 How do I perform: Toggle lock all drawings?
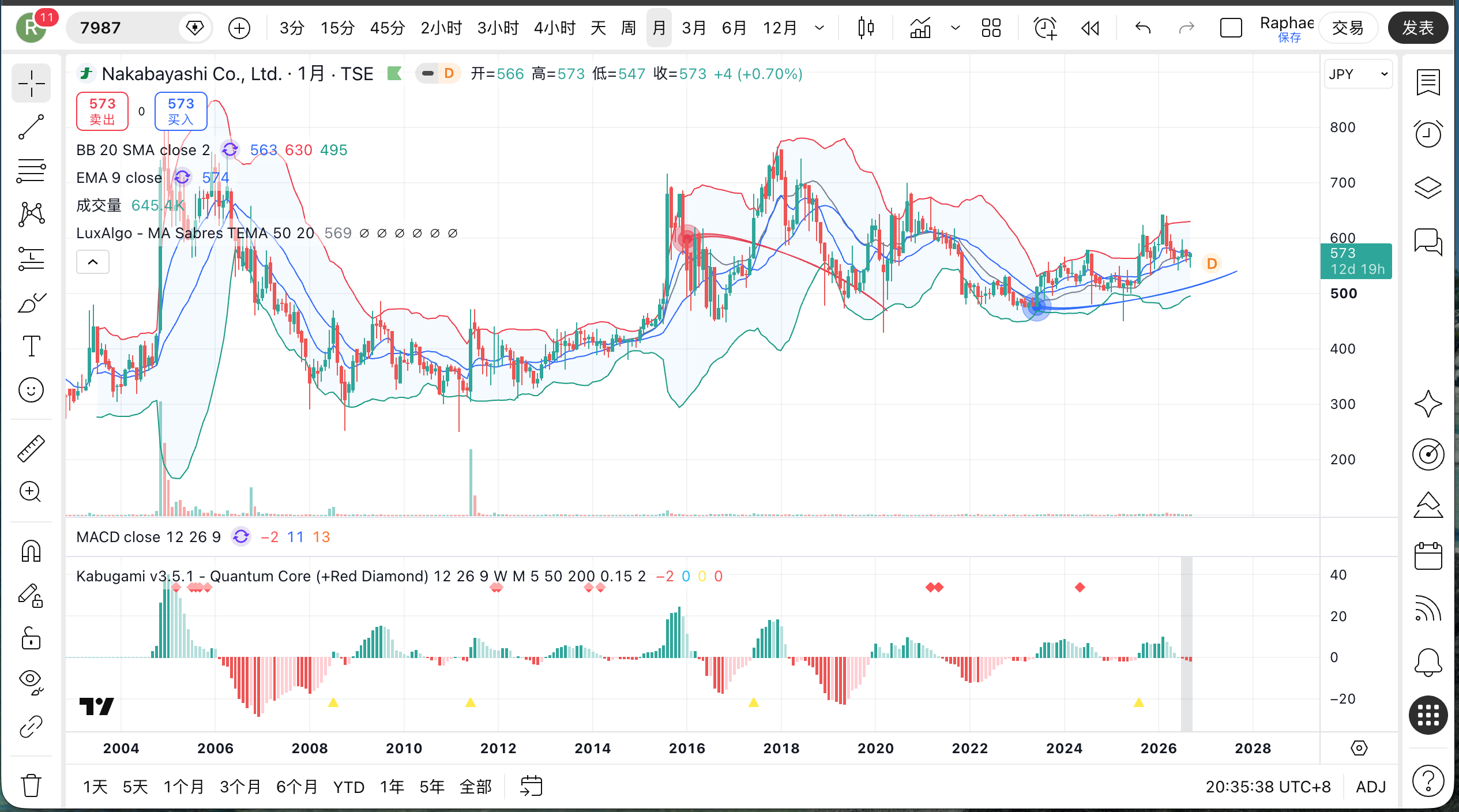click(31, 638)
